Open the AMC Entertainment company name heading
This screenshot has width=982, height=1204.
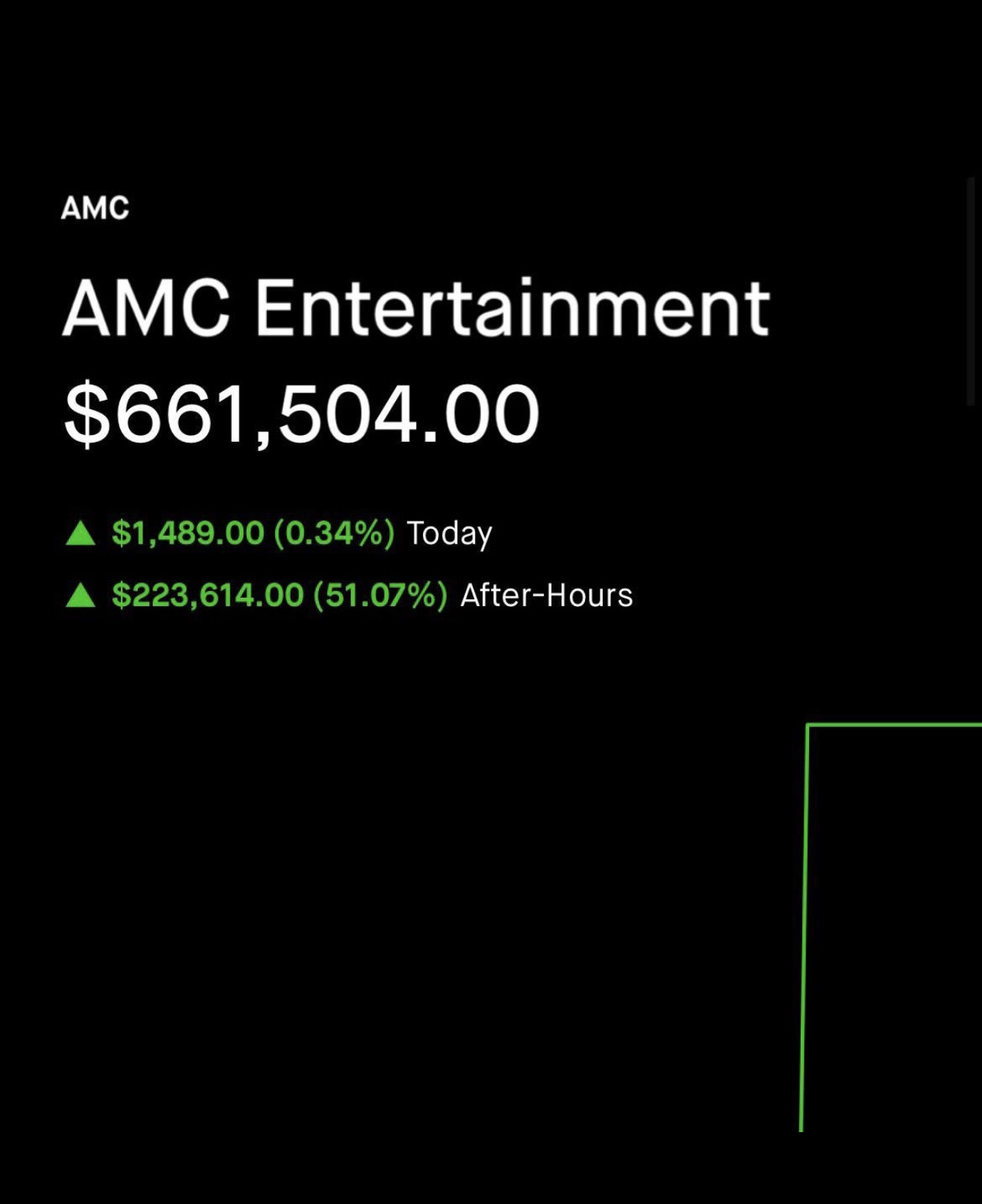coord(416,307)
